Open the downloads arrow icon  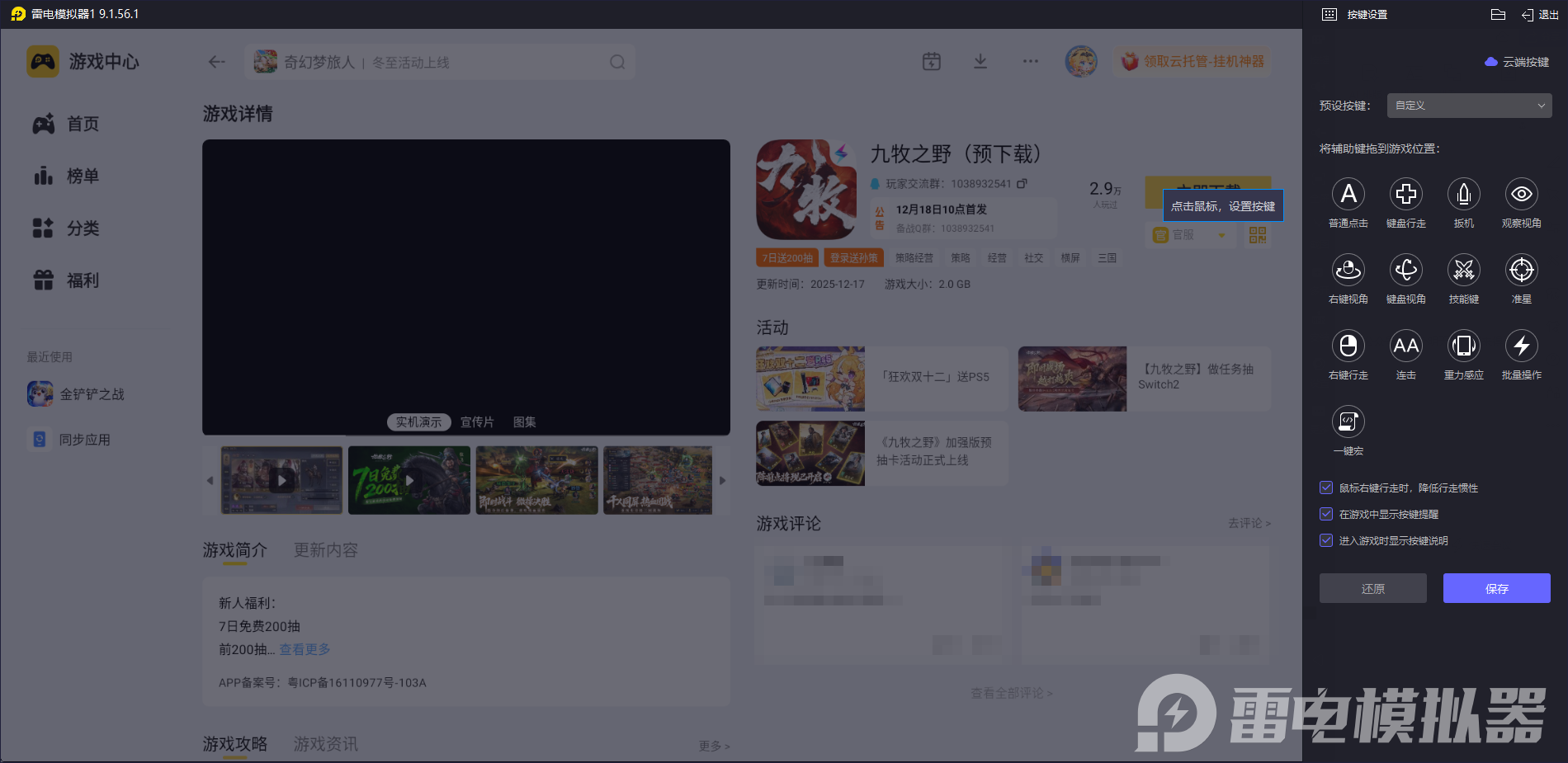coord(980,61)
